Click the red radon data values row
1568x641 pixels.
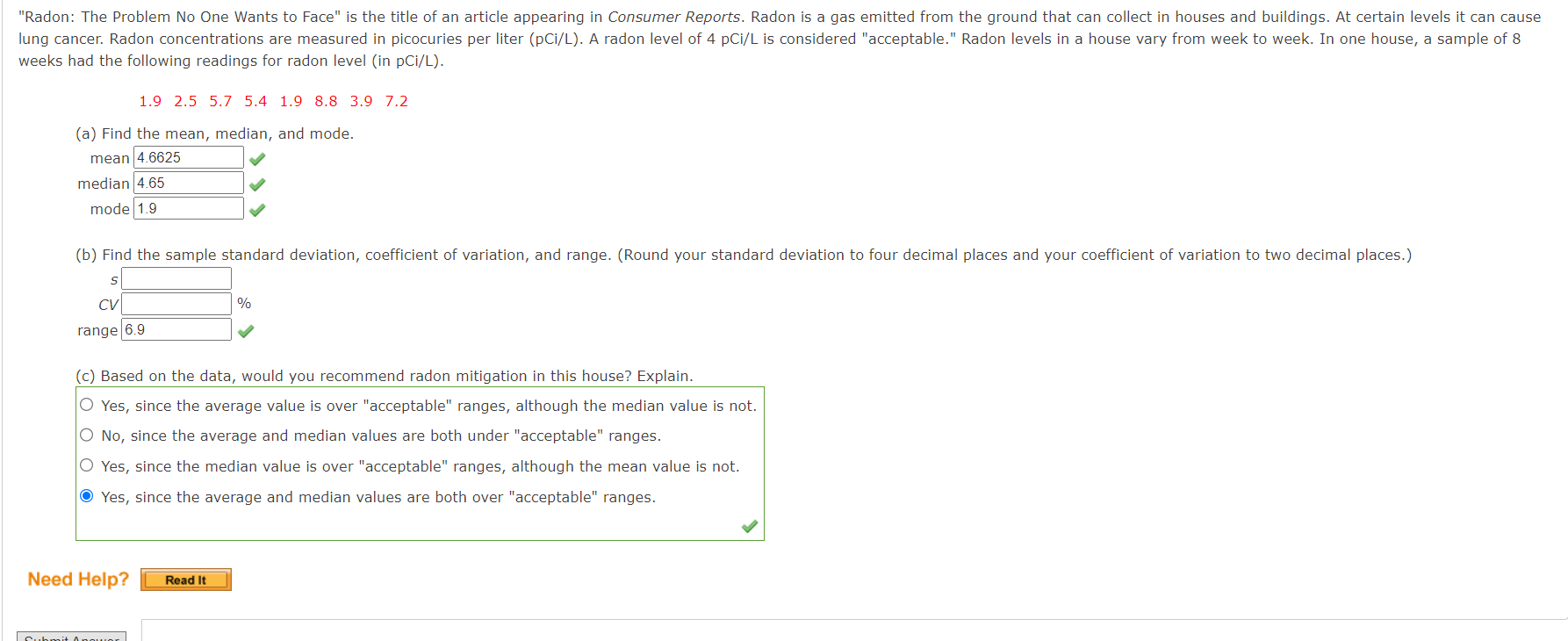273,101
